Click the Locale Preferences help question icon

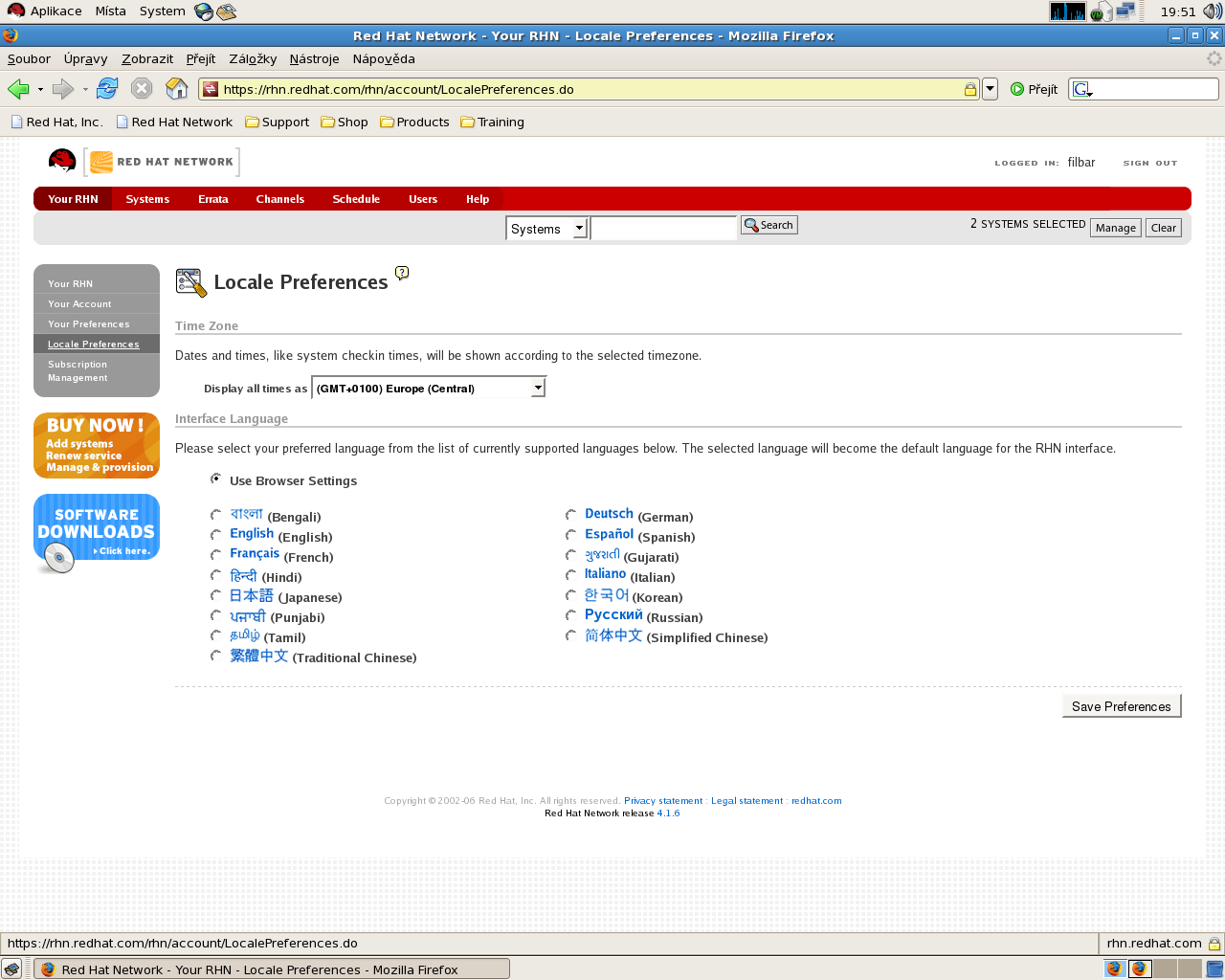402,273
